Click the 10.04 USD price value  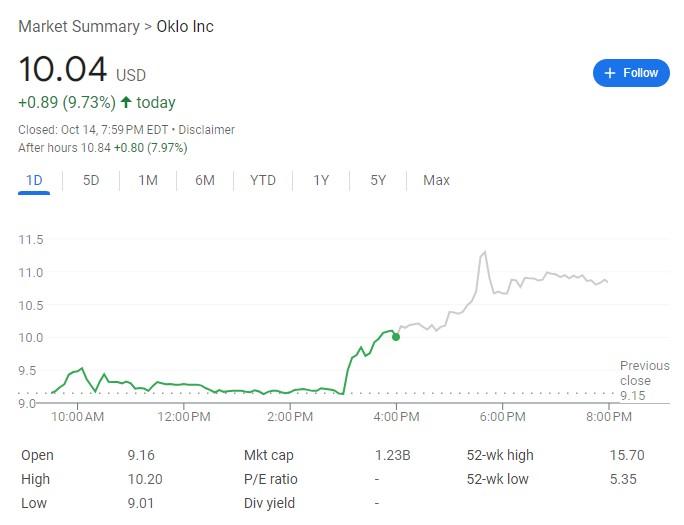coord(63,71)
